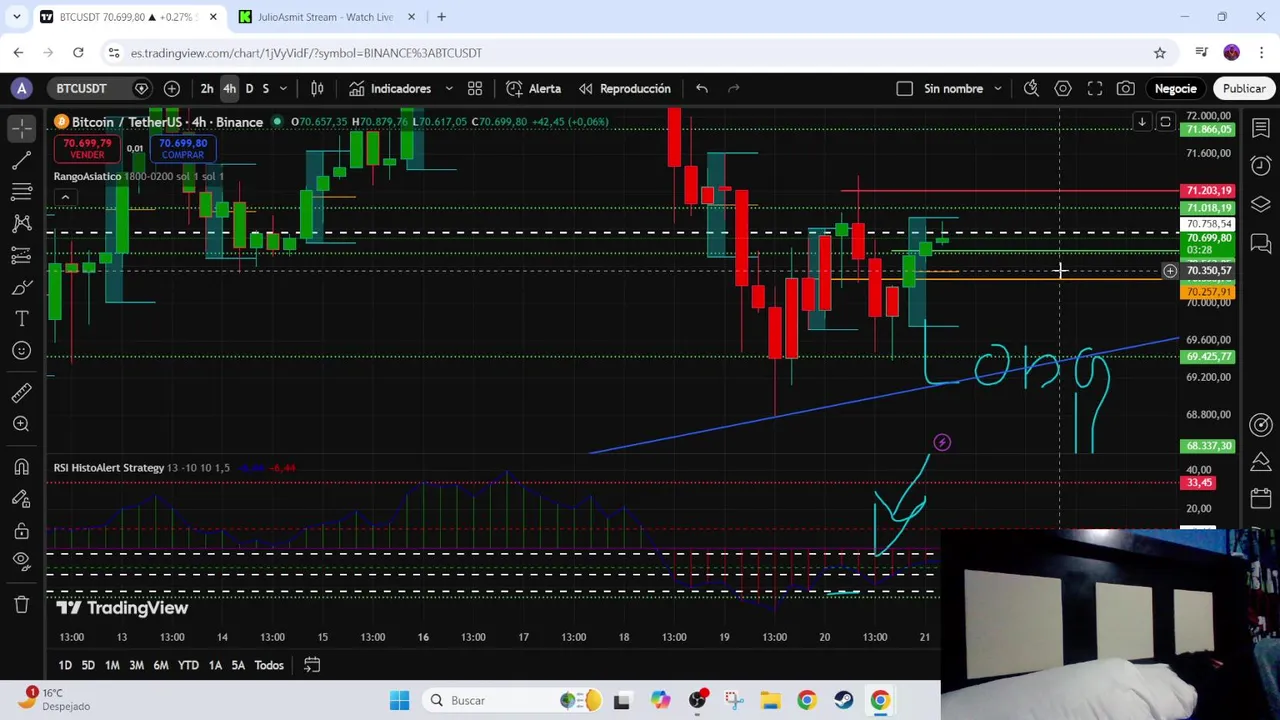1280x720 pixels.
Task: Open the chat panel icon in right sidebar
Action: coord(1261,243)
